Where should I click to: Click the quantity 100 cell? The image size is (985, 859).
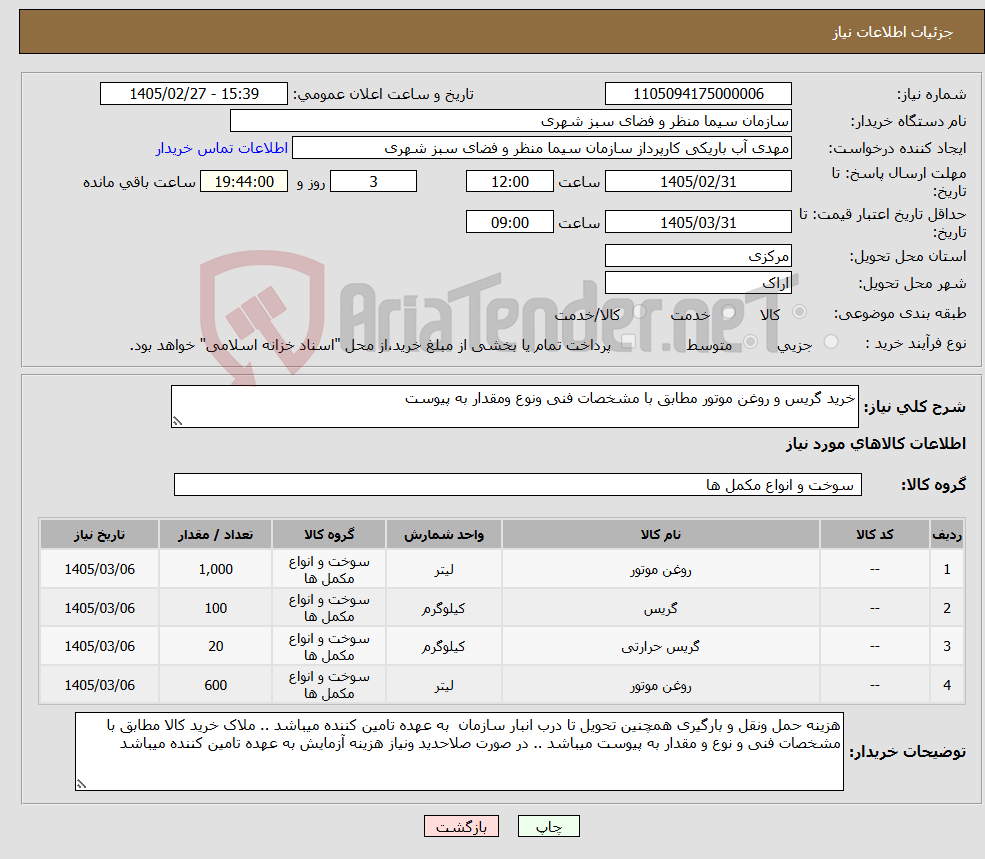pos(215,608)
